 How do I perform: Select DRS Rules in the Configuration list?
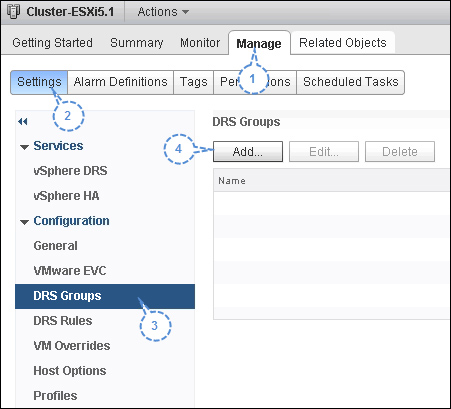click(x=63, y=321)
